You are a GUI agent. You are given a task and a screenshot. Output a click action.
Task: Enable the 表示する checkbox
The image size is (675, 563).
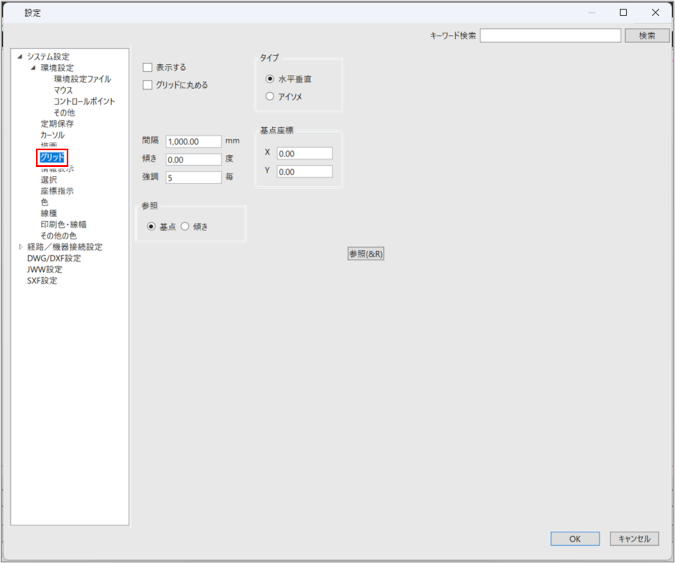coord(148,68)
